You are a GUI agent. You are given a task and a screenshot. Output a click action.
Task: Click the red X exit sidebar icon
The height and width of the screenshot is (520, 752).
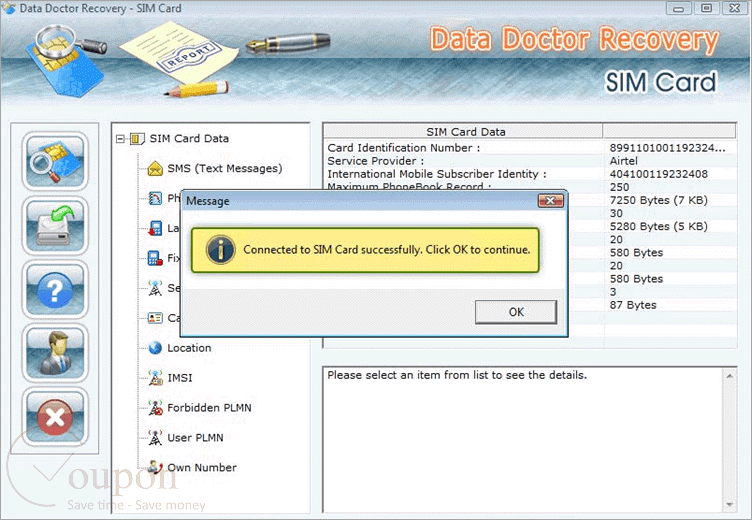point(55,417)
